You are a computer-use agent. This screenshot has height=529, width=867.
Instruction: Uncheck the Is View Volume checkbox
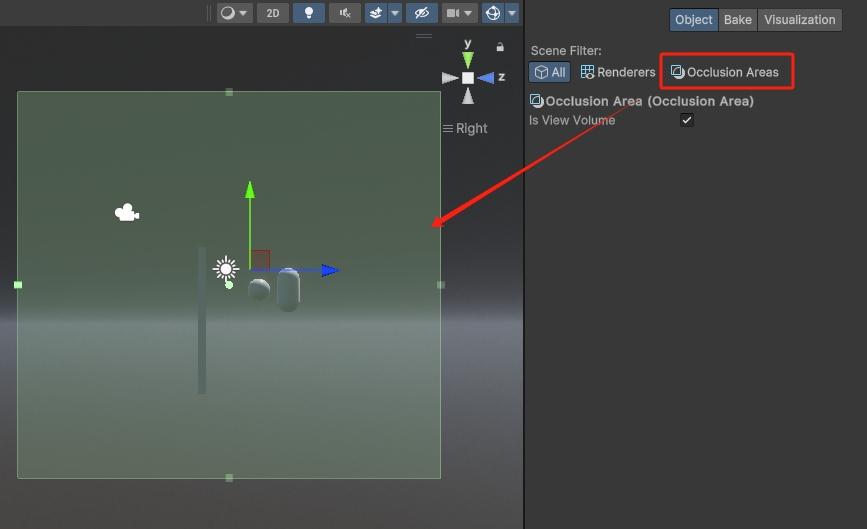(687, 120)
